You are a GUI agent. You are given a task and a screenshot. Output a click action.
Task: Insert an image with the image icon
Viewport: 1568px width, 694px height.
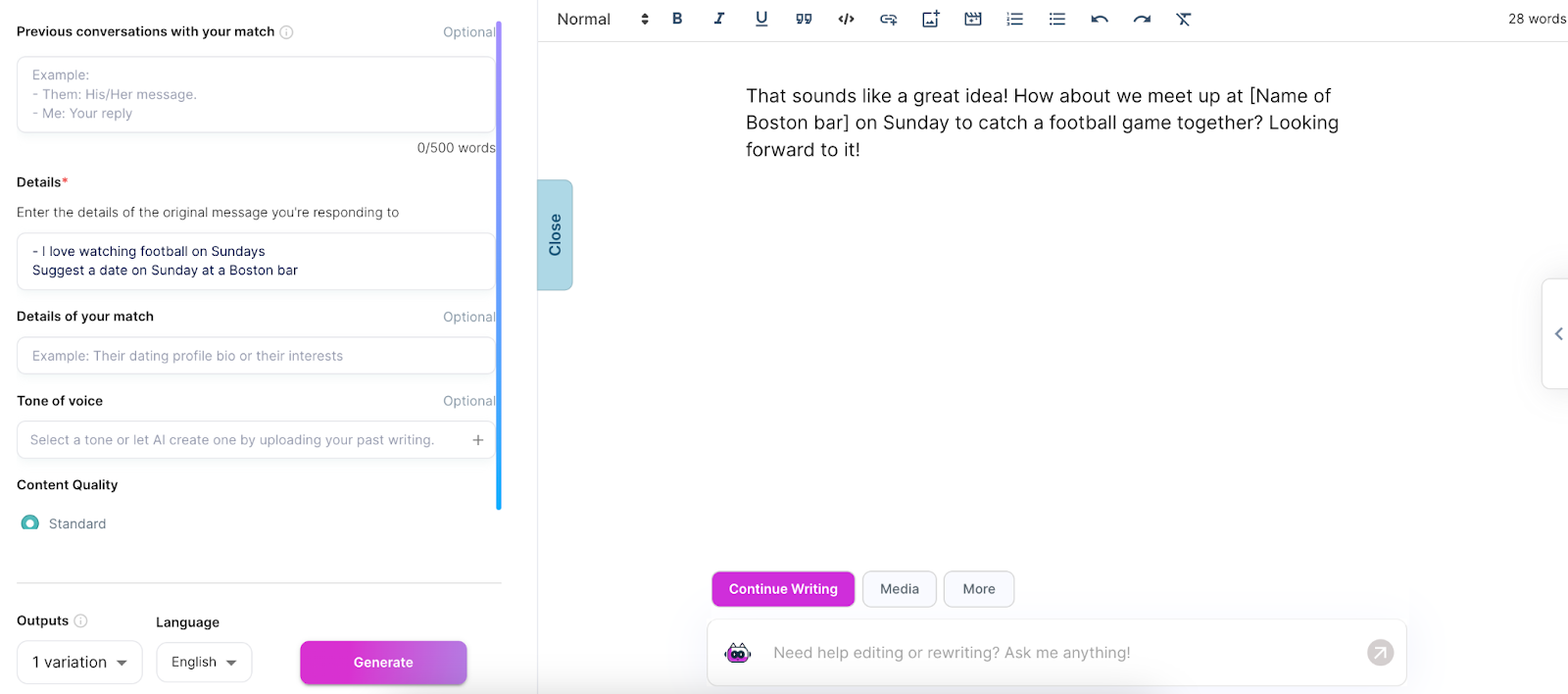930,19
